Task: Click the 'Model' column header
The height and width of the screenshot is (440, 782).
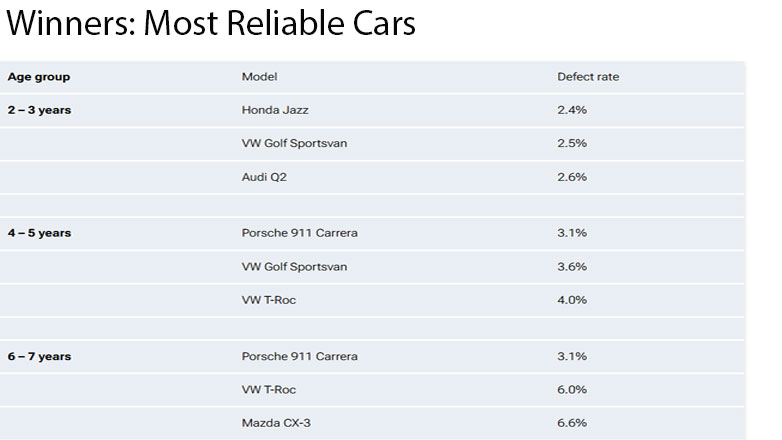Action: click(259, 77)
